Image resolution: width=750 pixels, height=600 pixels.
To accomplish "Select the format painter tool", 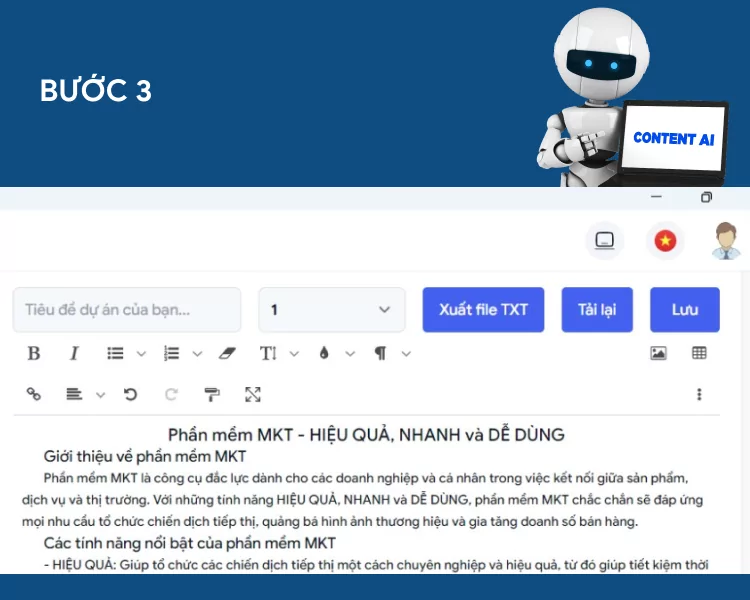I will click(x=212, y=394).
